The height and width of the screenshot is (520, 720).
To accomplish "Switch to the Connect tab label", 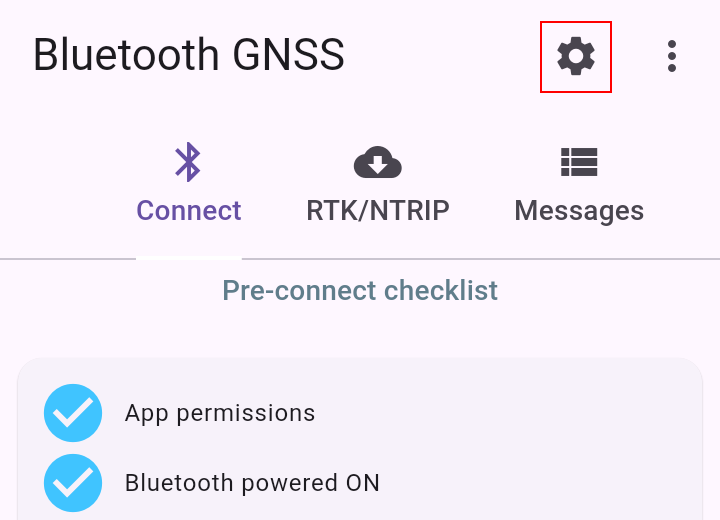I will tap(189, 211).
